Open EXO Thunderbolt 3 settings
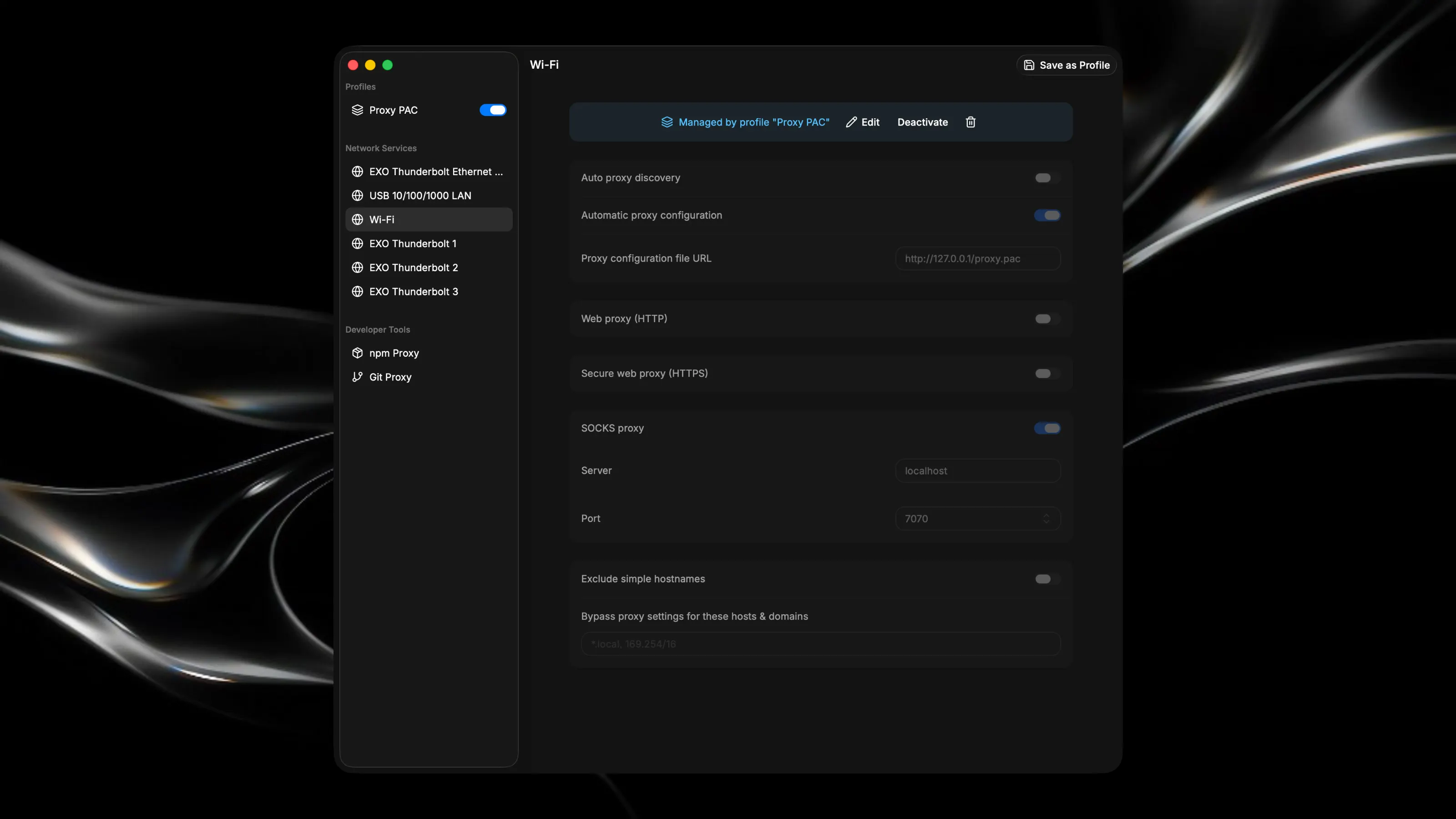 click(x=429, y=292)
